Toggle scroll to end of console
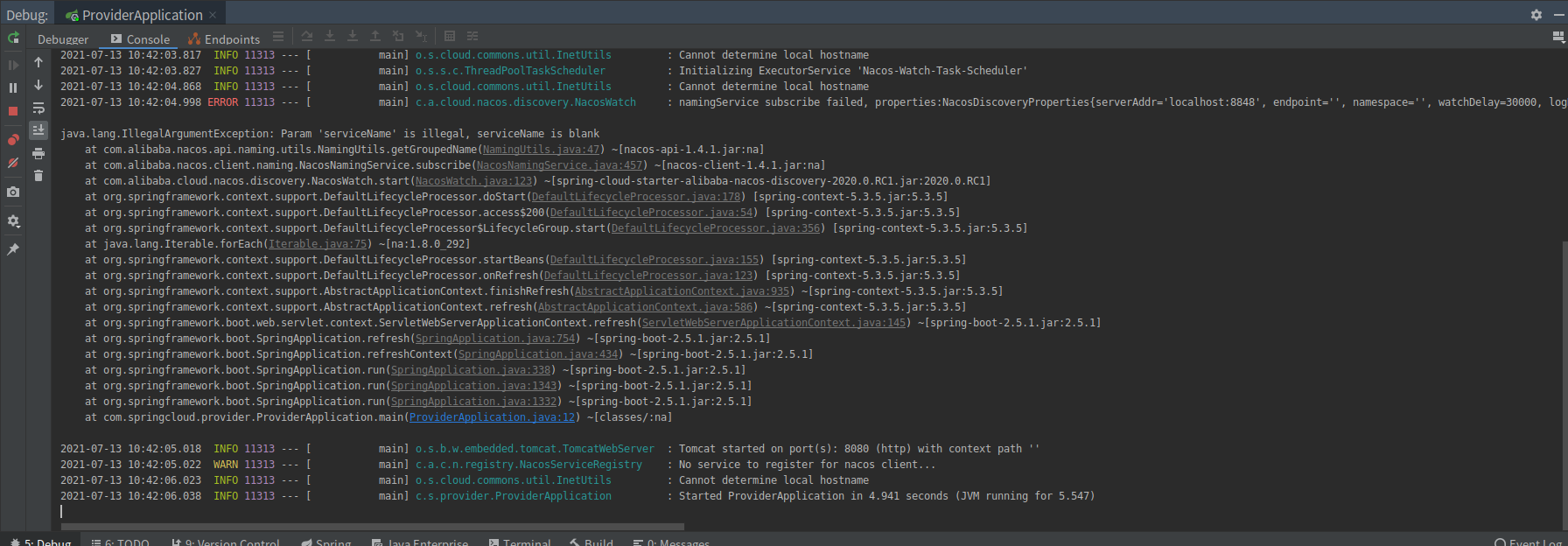1568x546 pixels. [x=38, y=129]
